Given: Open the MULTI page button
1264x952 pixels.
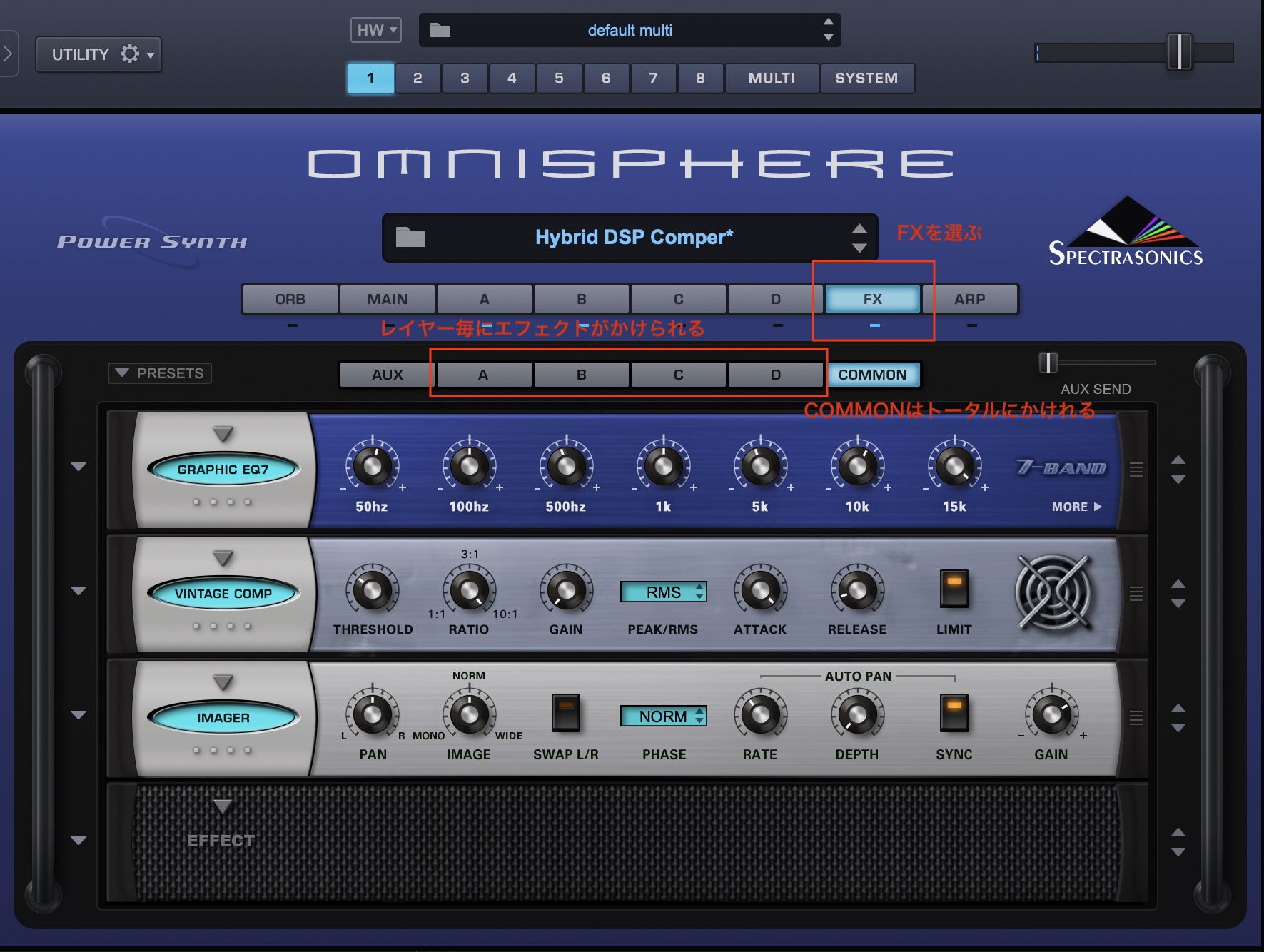Looking at the screenshot, I should [772, 78].
